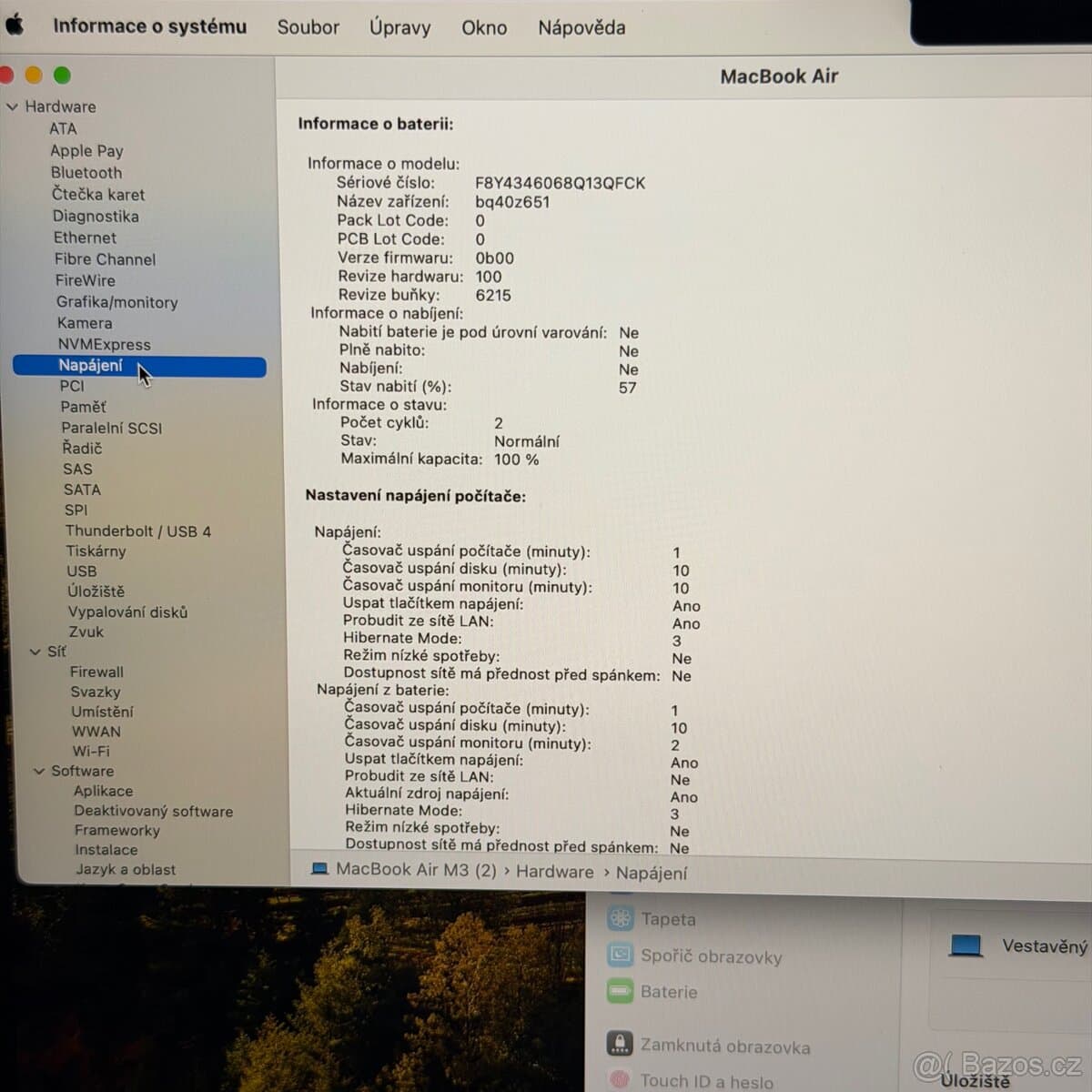
Task: Select Wi-Fi under Síť
Action: pyautogui.click(x=91, y=752)
